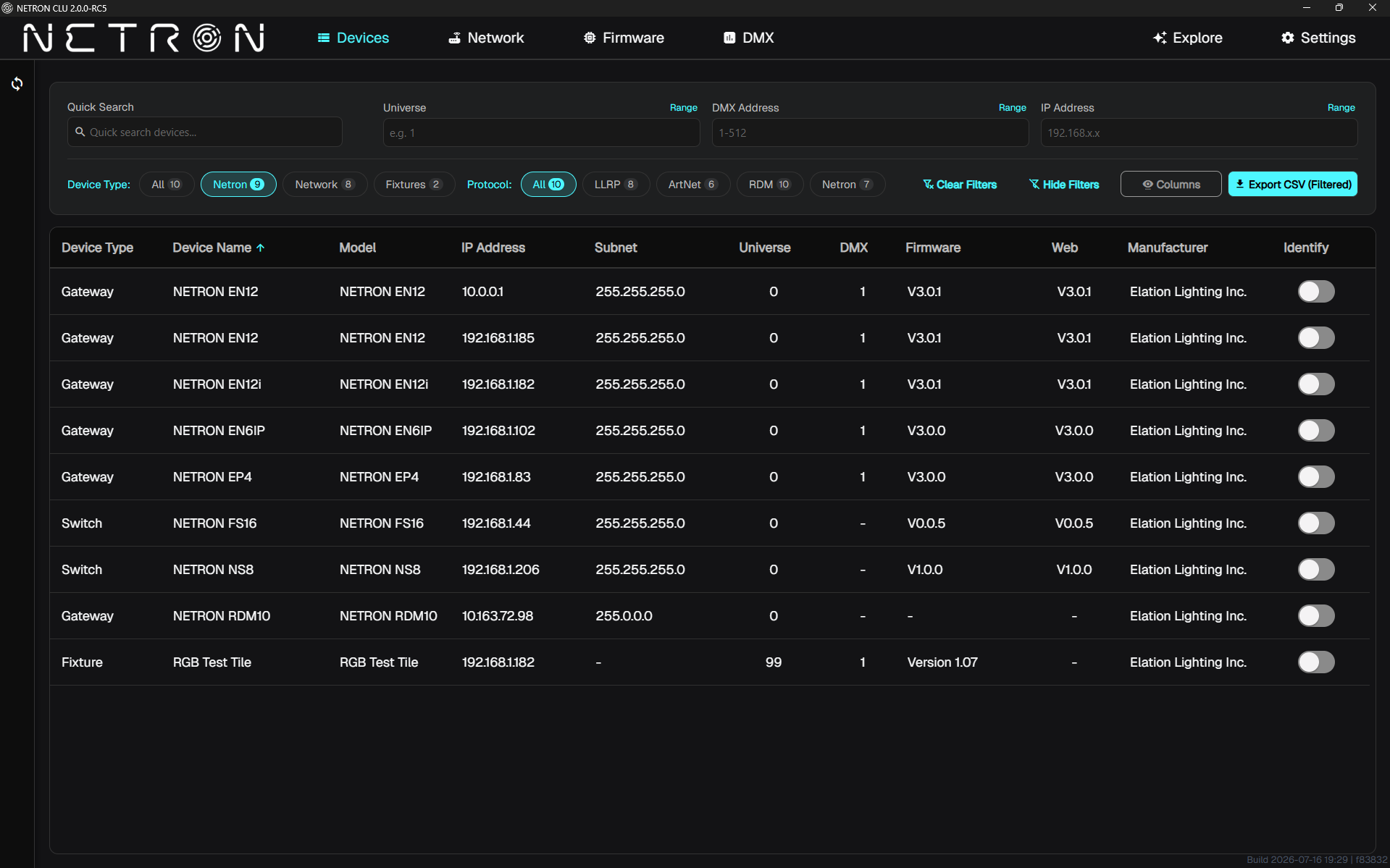Select Protocol filter All 10
Screen dimensions: 1390x868
(548, 185)
